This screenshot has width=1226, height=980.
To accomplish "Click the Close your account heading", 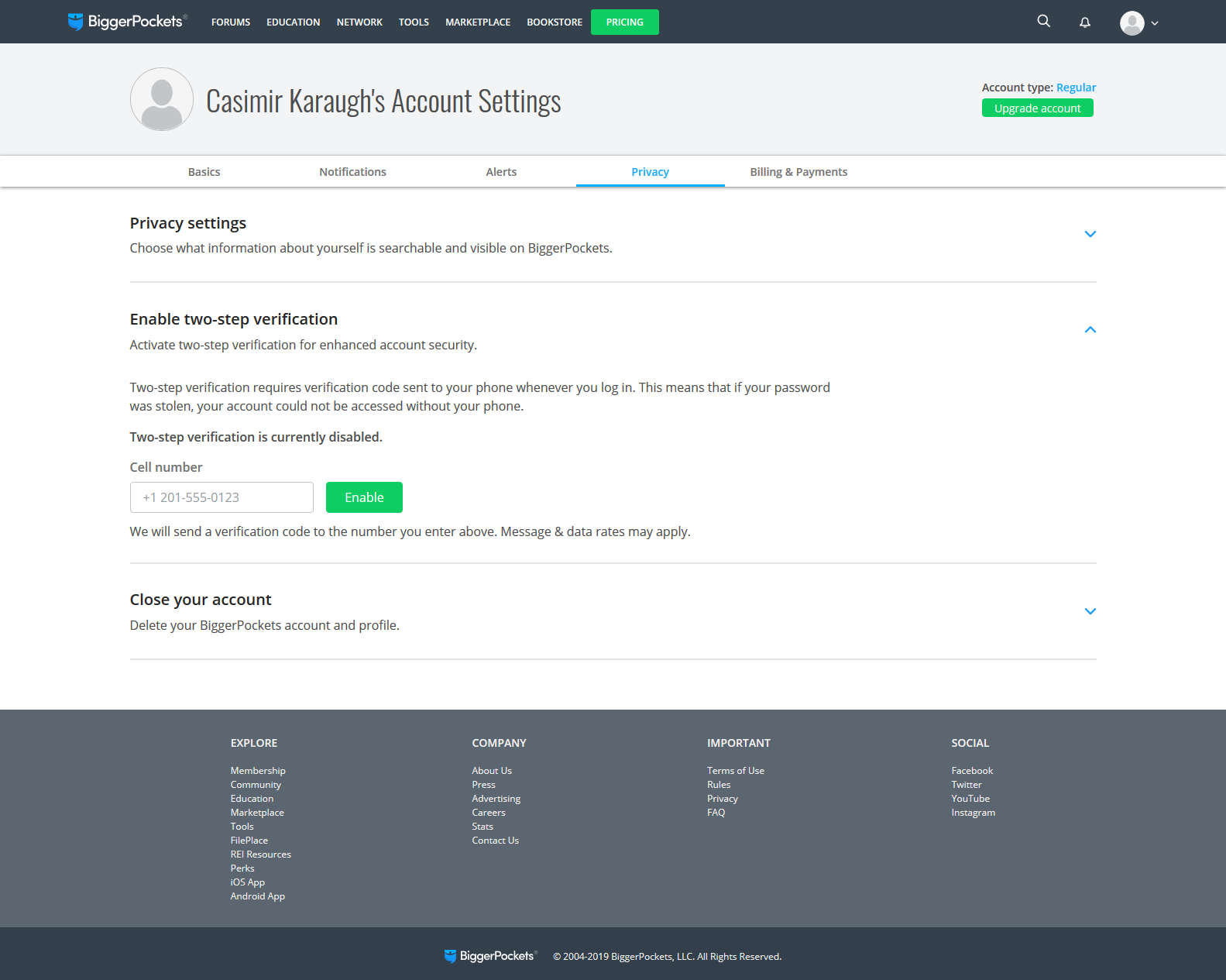I will [x=201, y=600].
